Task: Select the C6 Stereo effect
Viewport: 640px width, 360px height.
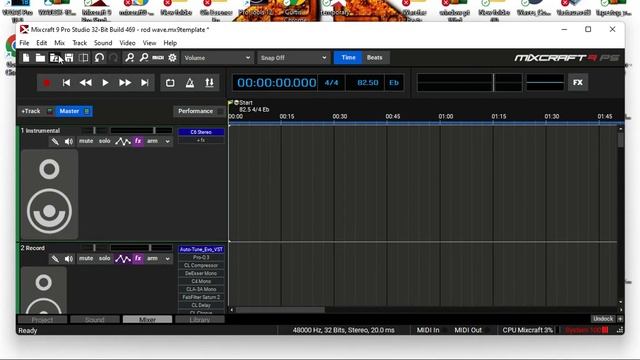Action: (201, 132)
